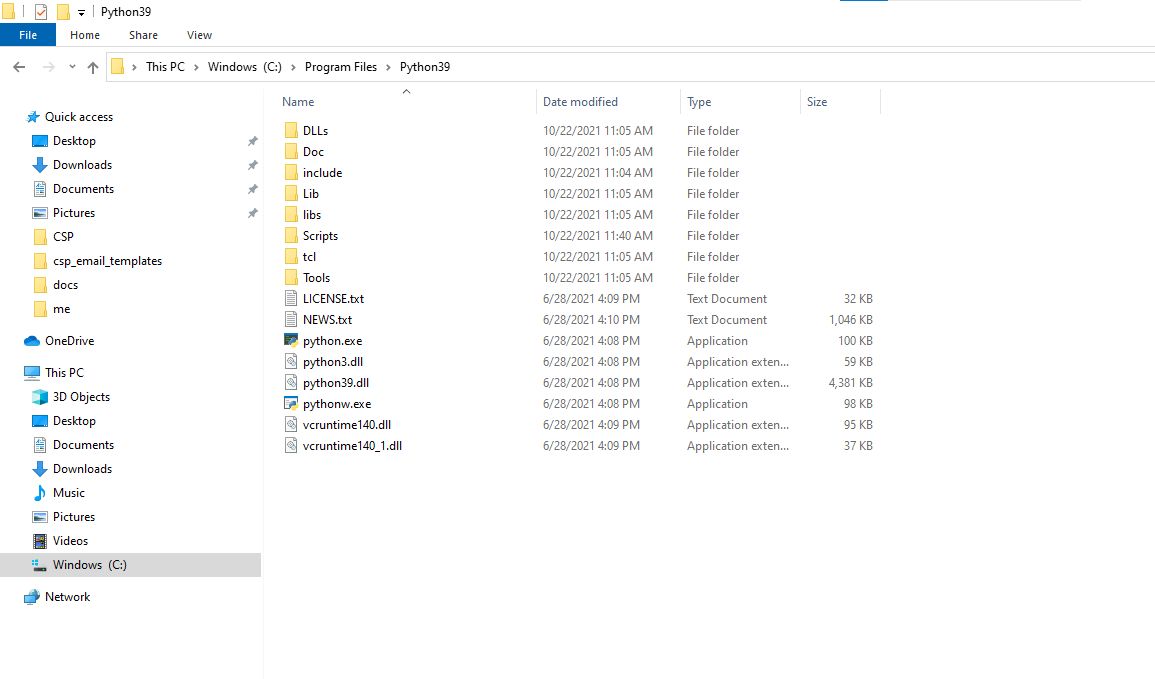Open the Share ribbon tab
This screenshot has width=1155, height=679.
pyautogui.click(x=143, y=35)
